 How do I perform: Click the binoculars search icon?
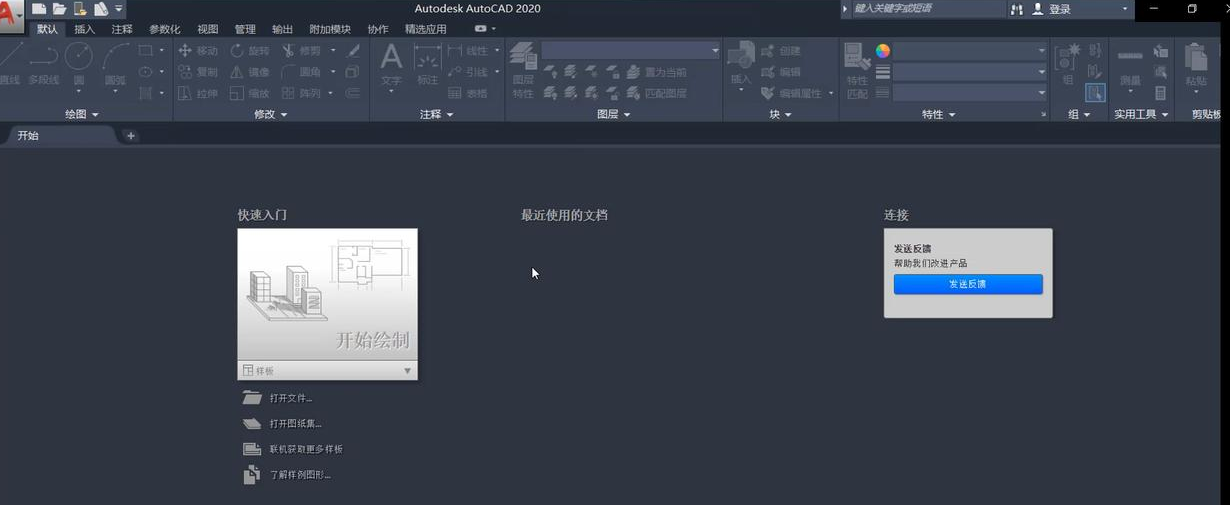pos(1018,9)
